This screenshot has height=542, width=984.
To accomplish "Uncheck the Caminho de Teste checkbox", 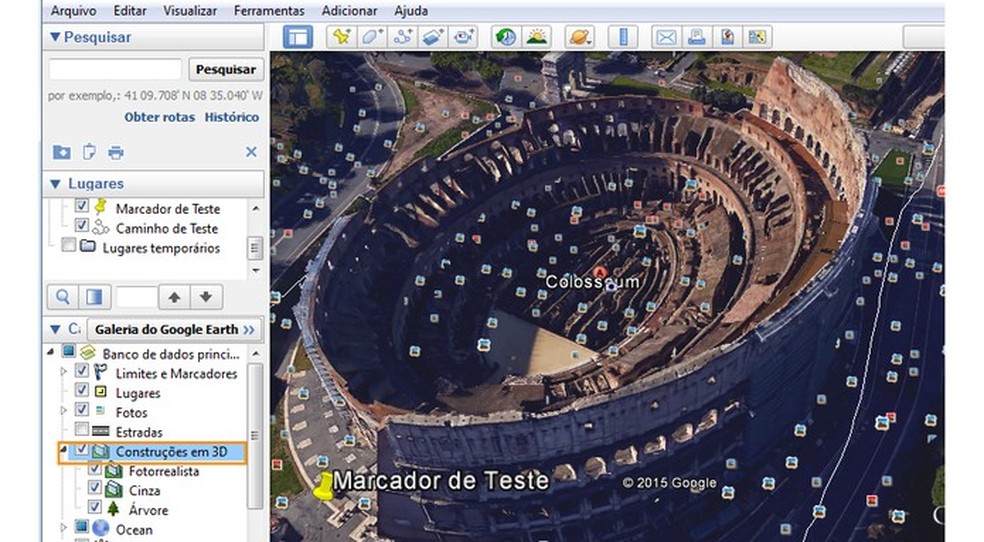I will pos(81,225).
